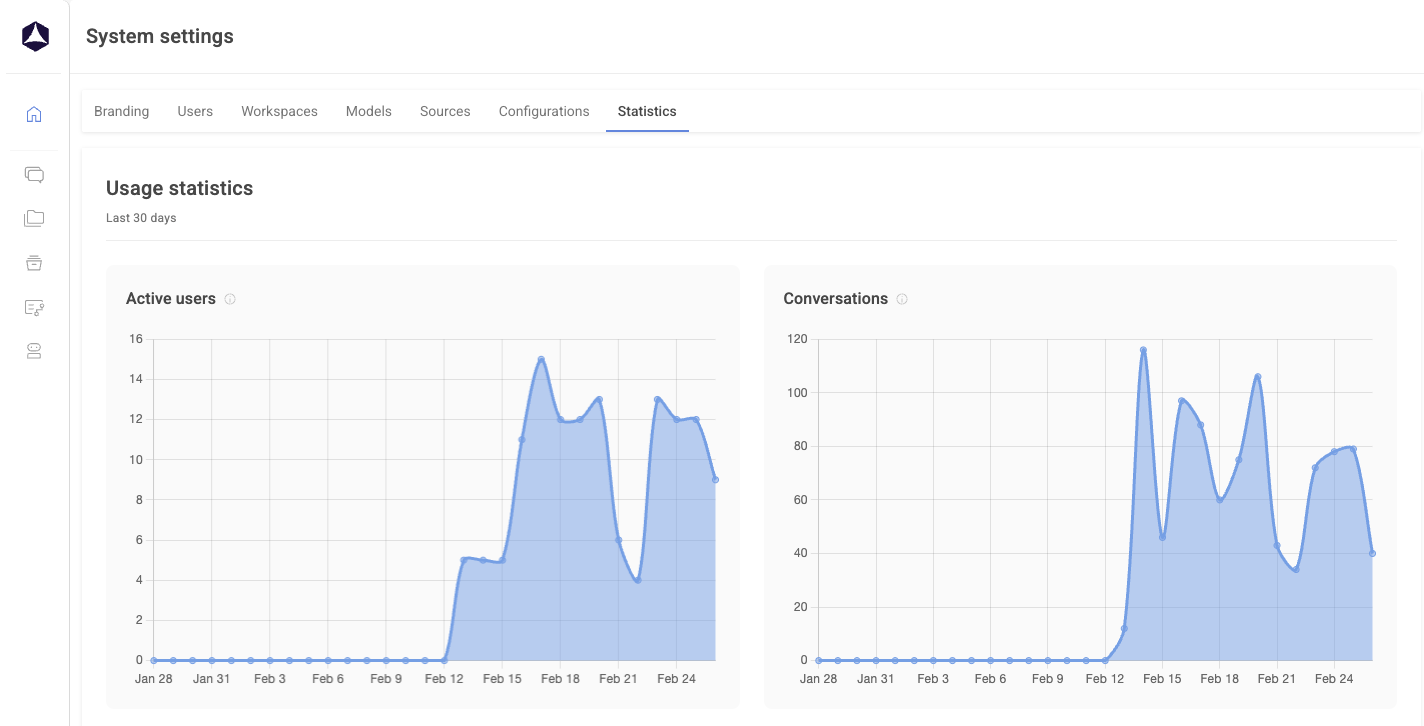This screenshot has height=726, width=1424.
Task: Click last data point in Active users chart
Action: (715, 480)
